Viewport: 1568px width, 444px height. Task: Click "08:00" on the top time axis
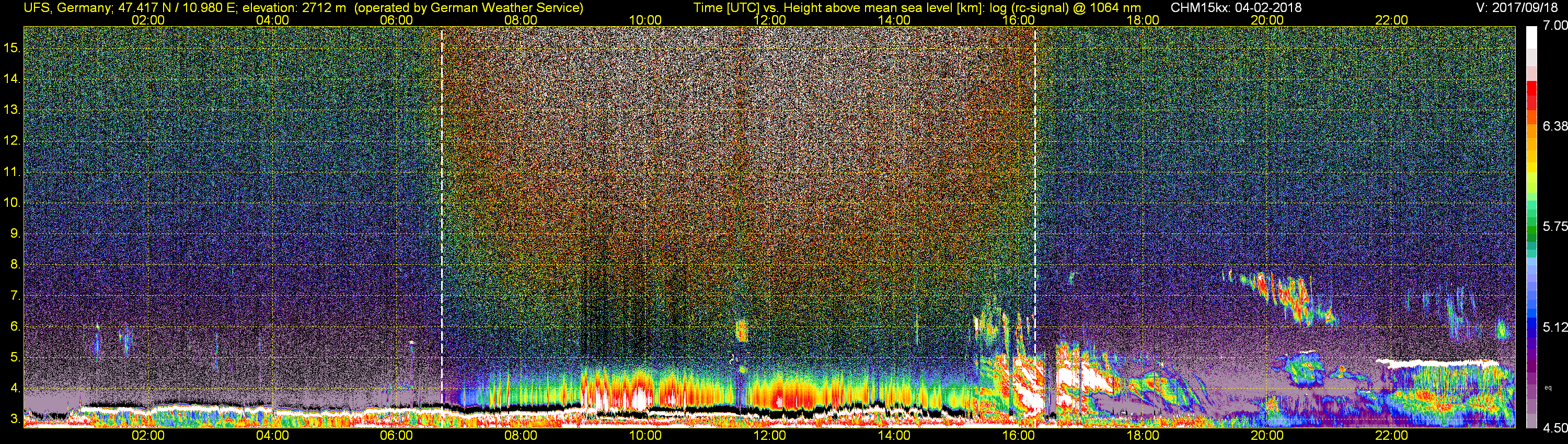(x=521, y=20)
